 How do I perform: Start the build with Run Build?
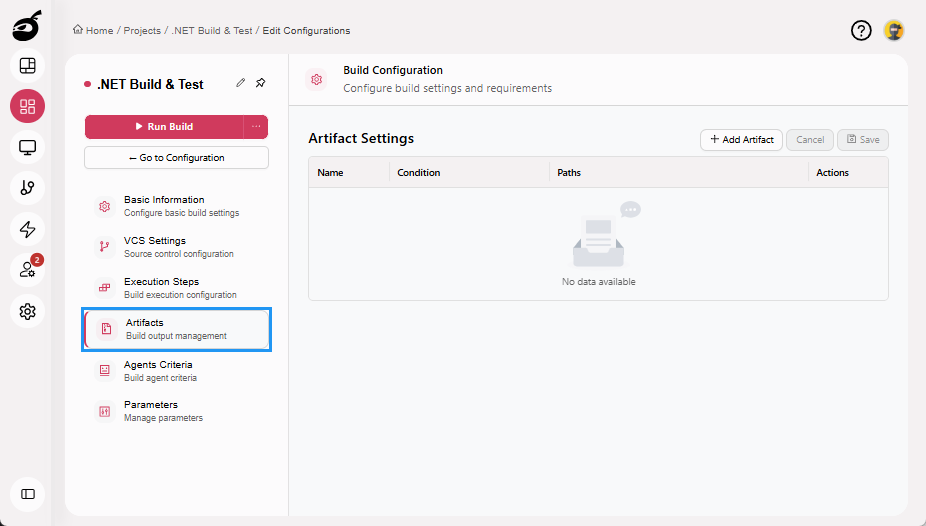[164, 126]
